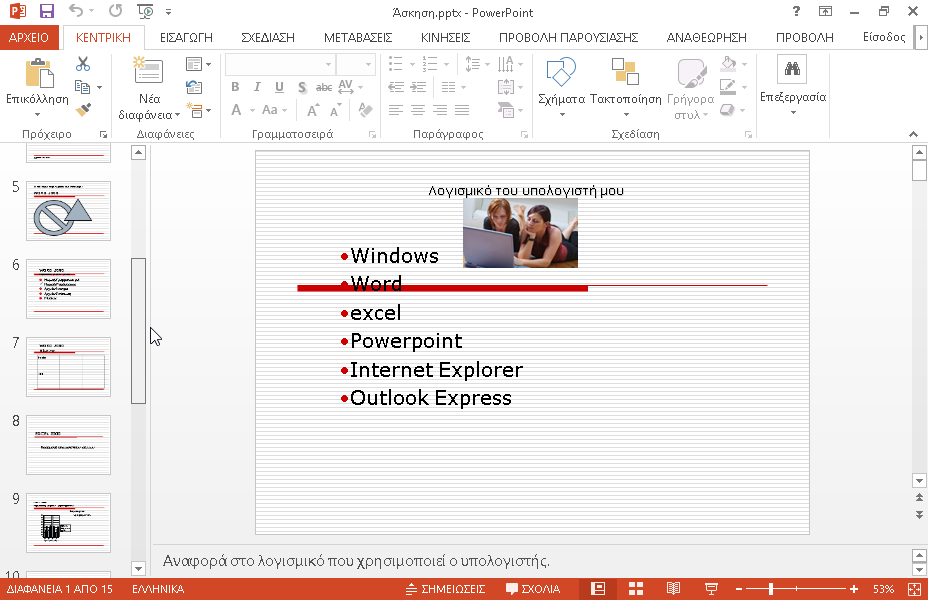This screenshot has height=600, width=928.
Task: Switch to Slide Sorter view
Action: click(x=636, y=589)
